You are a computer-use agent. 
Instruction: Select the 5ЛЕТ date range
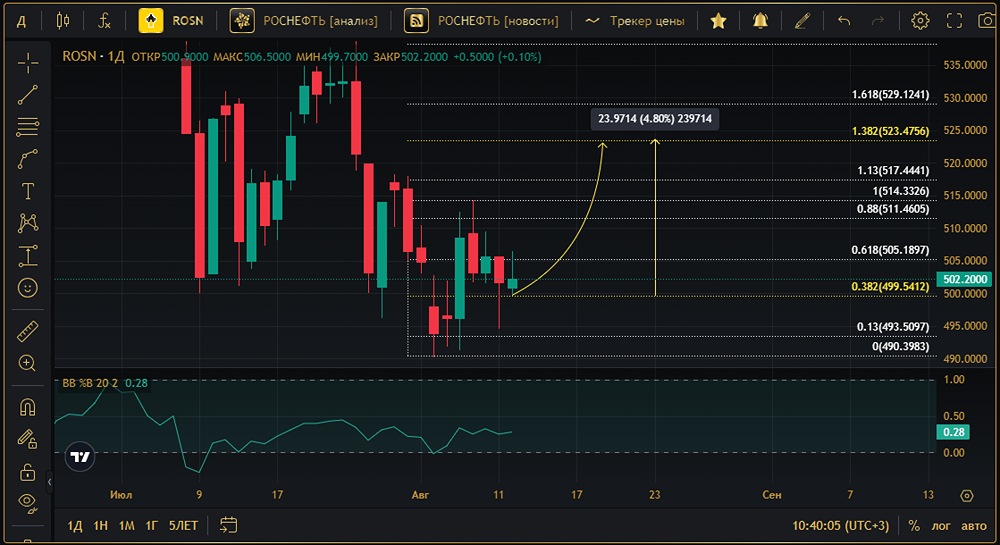click(183, 525)
